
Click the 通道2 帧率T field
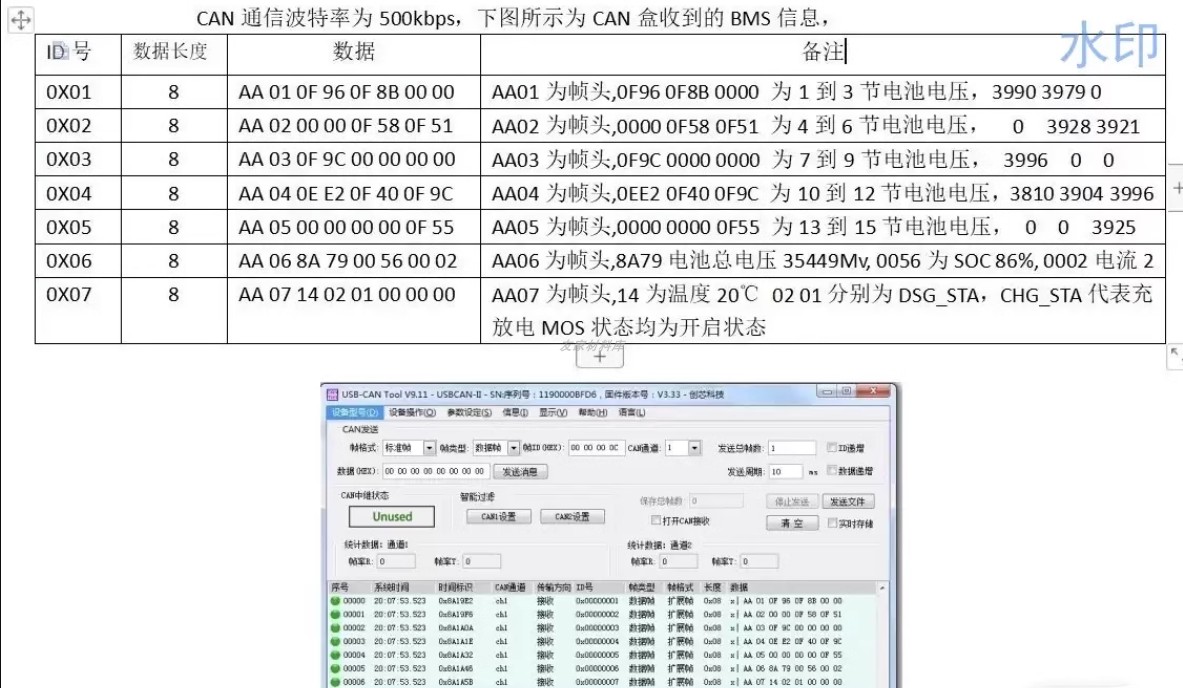coord(759,561)
